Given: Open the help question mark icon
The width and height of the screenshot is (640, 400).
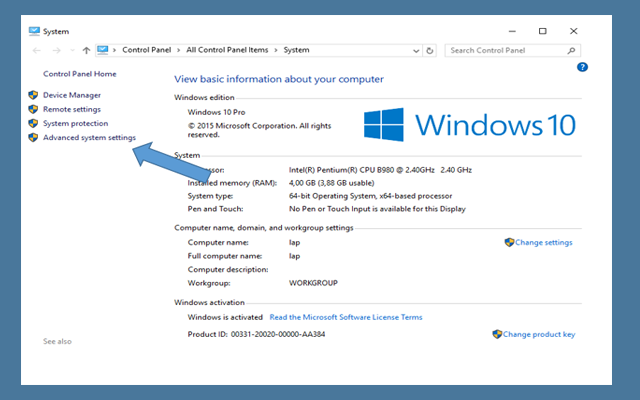Looking at the screenshot, I should point(582,67).
